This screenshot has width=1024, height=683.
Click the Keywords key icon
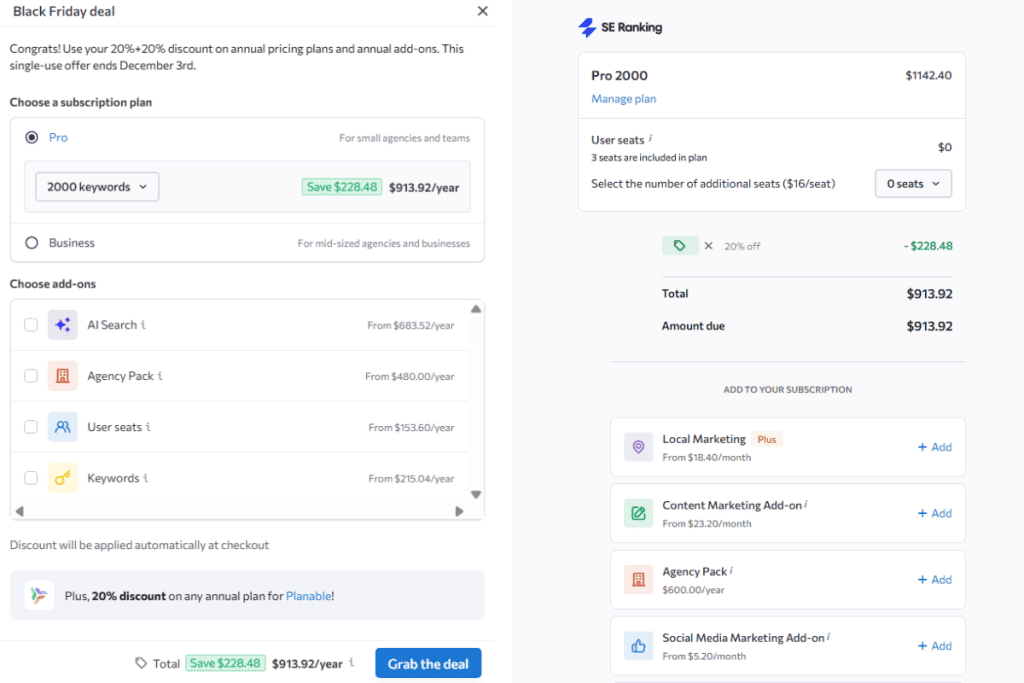(62, 478)
